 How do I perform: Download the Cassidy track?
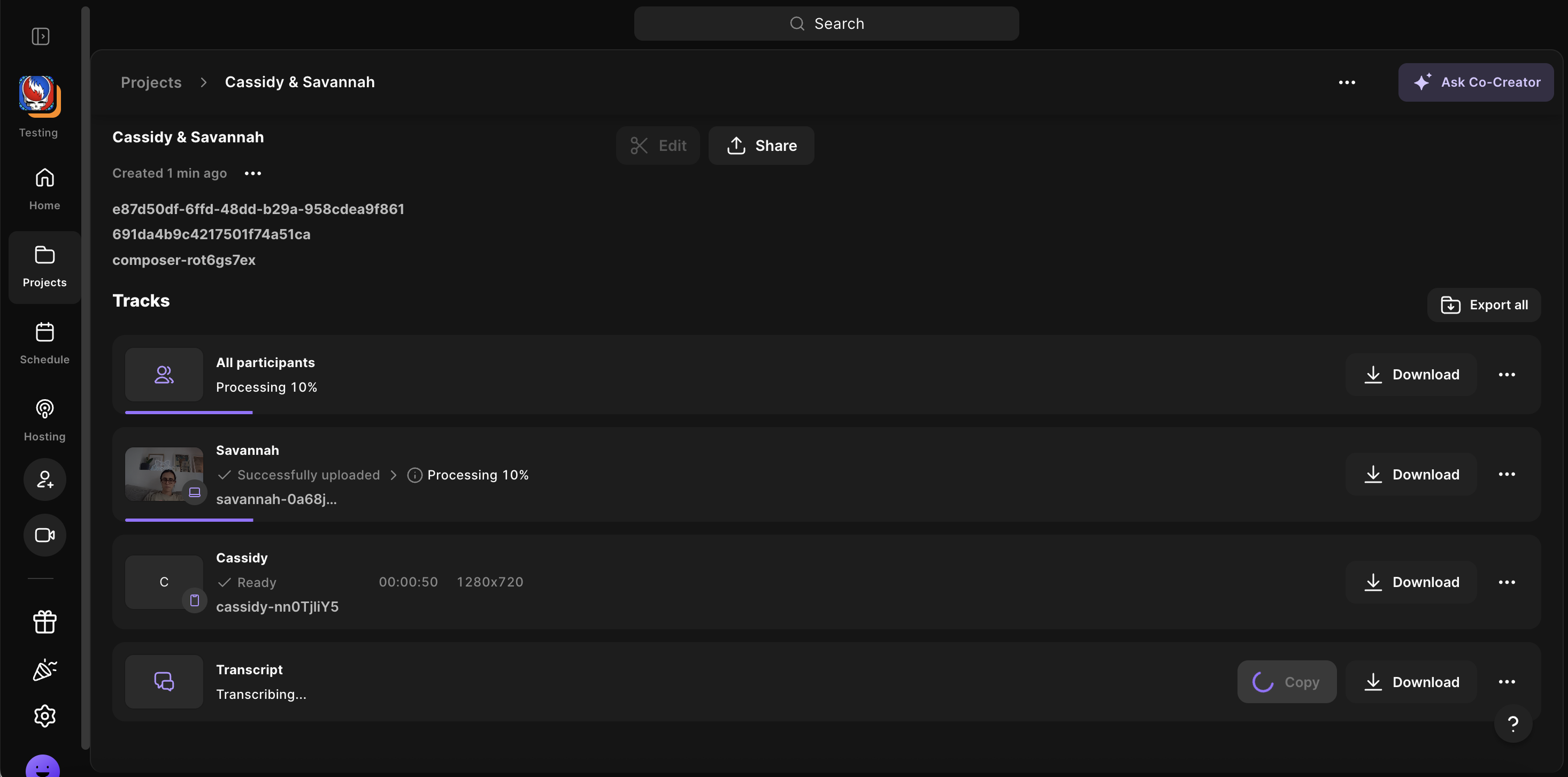[x=1411, y=582]
